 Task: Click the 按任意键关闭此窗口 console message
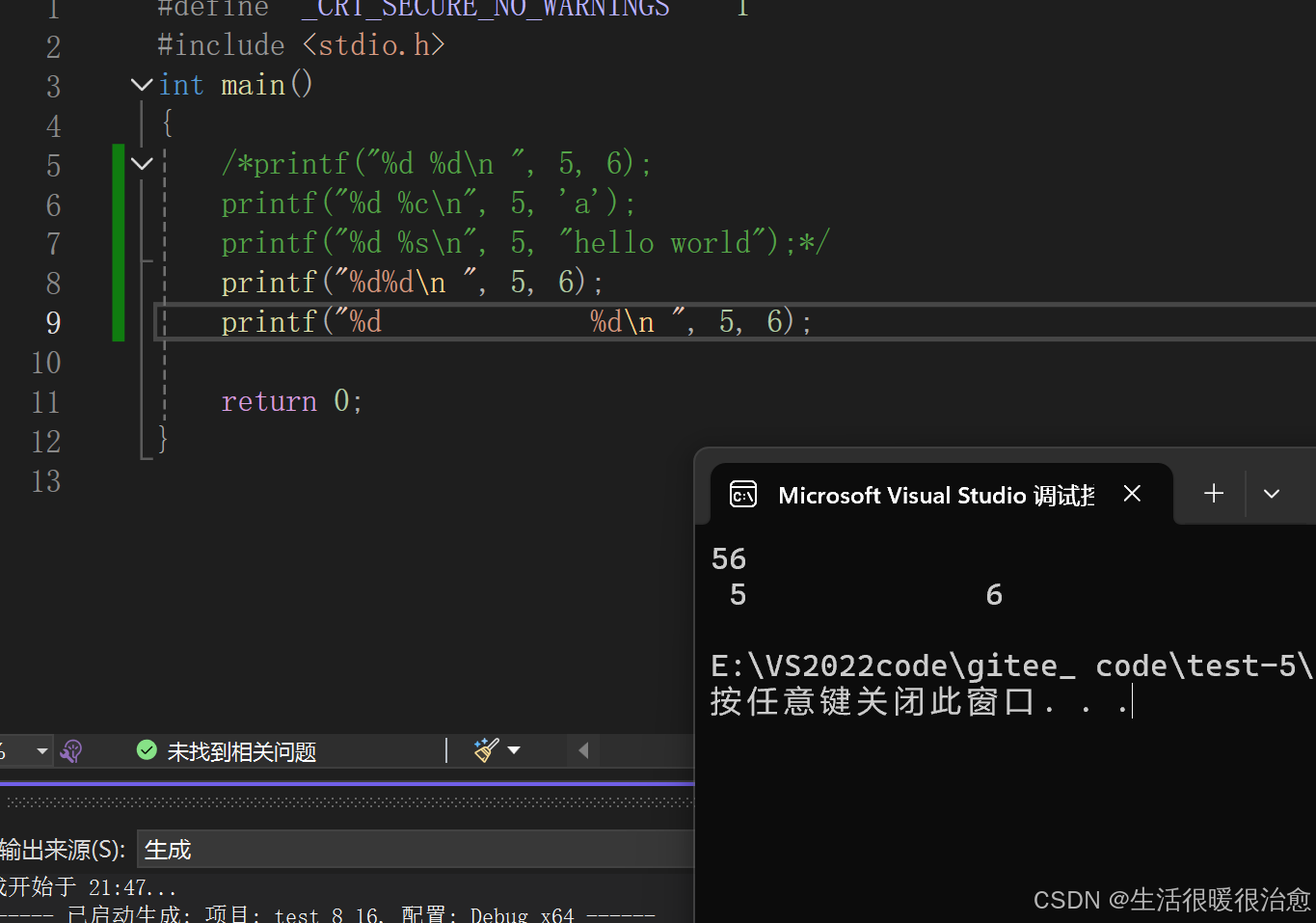point(920,701)
